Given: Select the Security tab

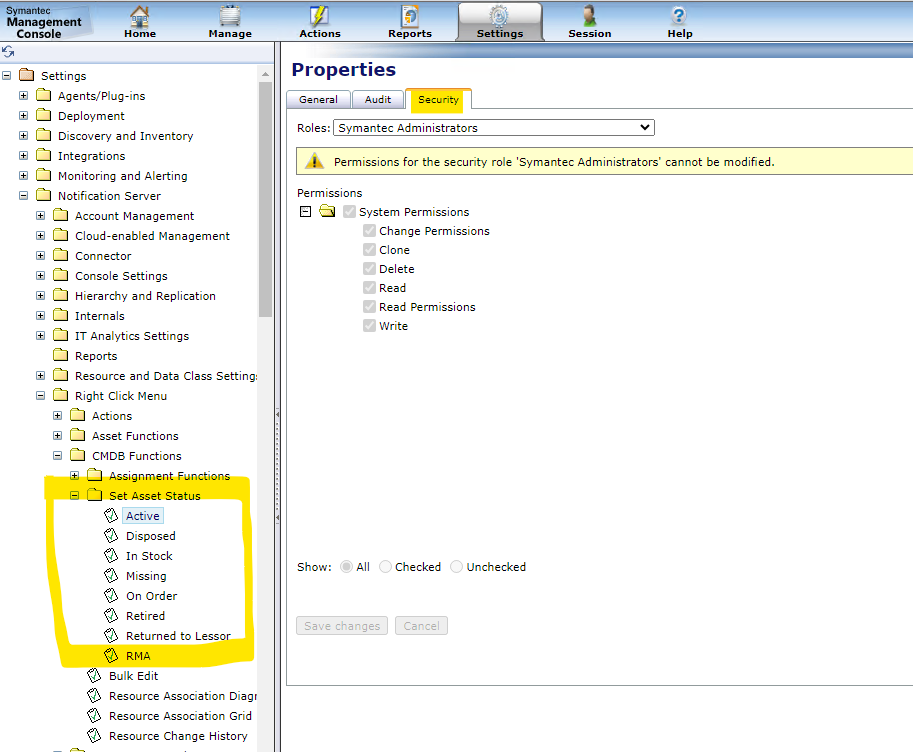Looking at the screenshot, I should 438,100.
